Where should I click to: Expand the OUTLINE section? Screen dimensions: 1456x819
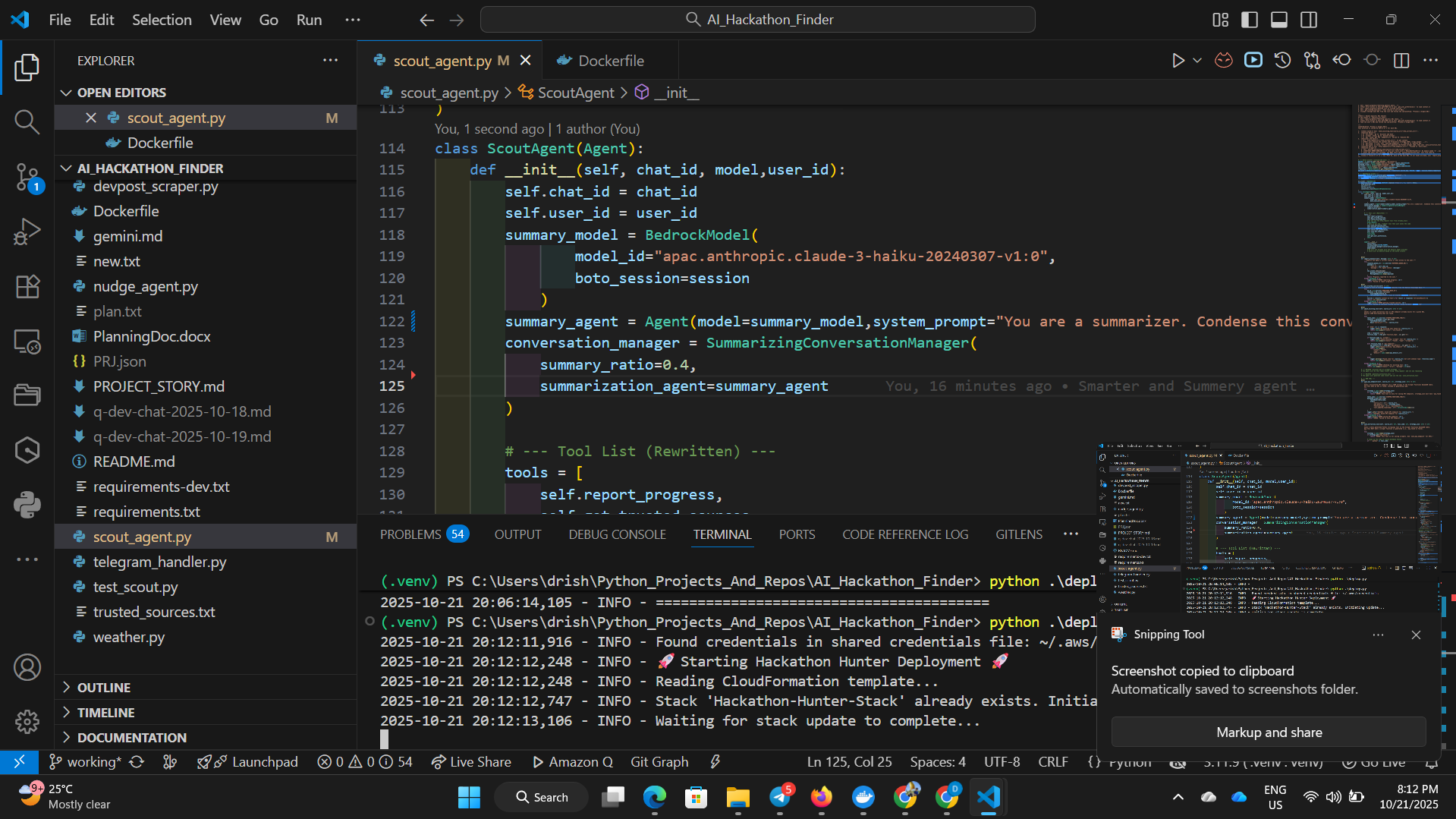click(66, 687)
